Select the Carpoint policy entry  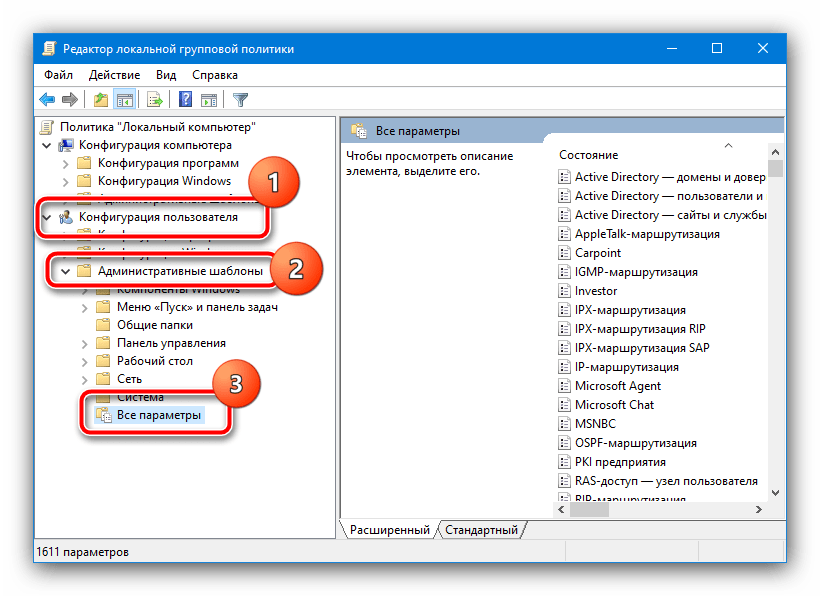[597, 252]
